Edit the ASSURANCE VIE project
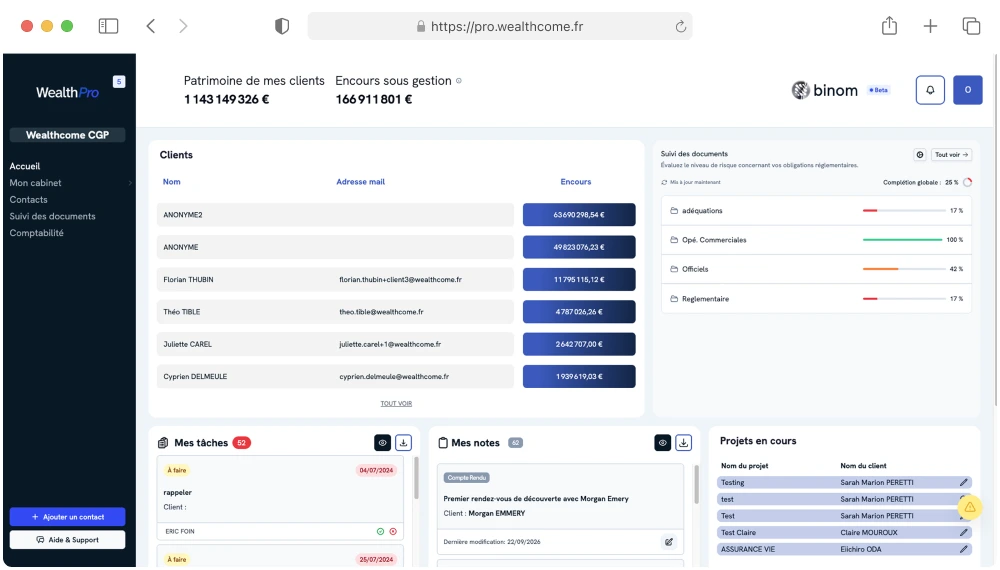This screenshot has width=1000, height=570. [964, 549]
